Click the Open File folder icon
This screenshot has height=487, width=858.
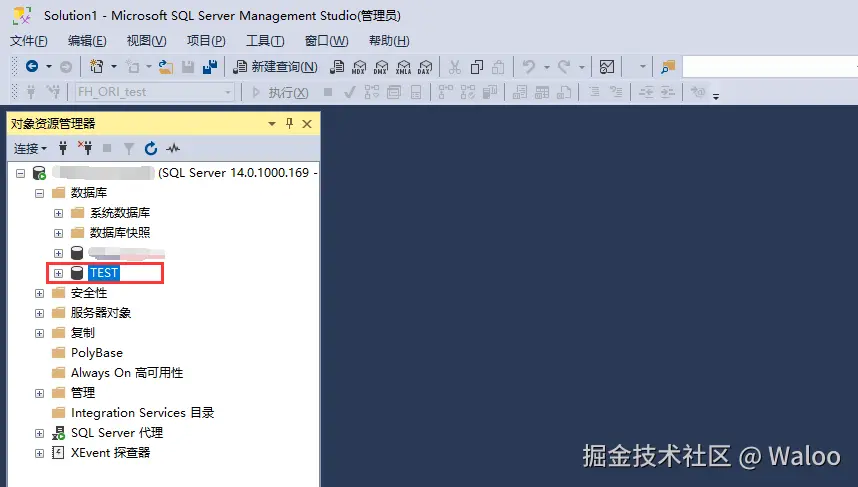pyautogui.click(x=166, y=67)
